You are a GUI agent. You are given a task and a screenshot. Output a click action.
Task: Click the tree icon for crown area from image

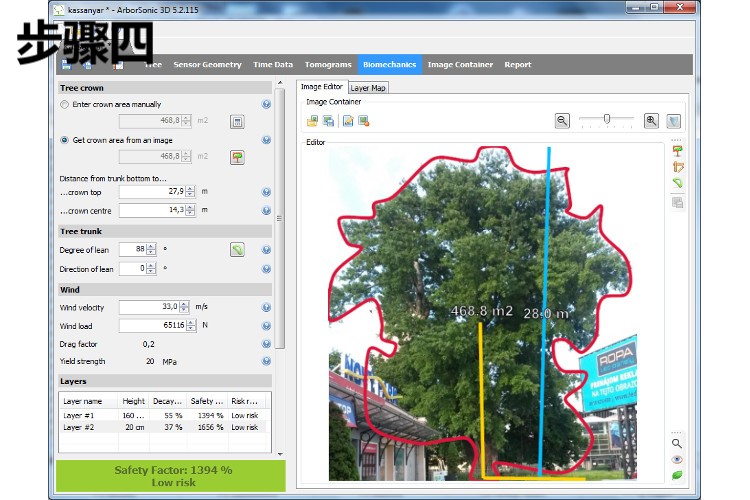click(237, 157)
